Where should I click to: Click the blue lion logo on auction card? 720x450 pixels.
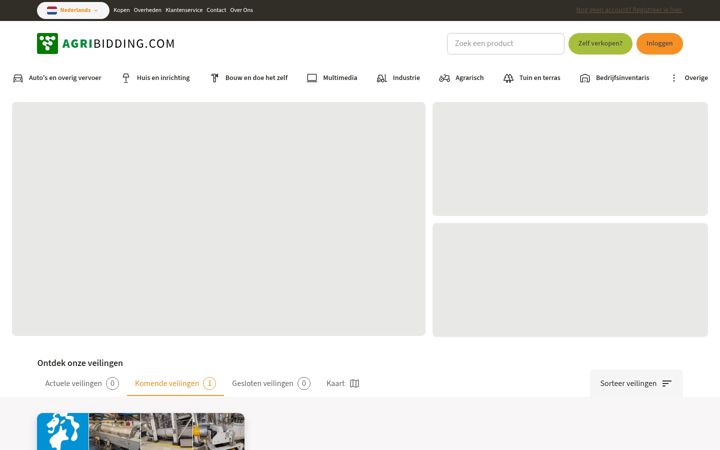[63, 431]
